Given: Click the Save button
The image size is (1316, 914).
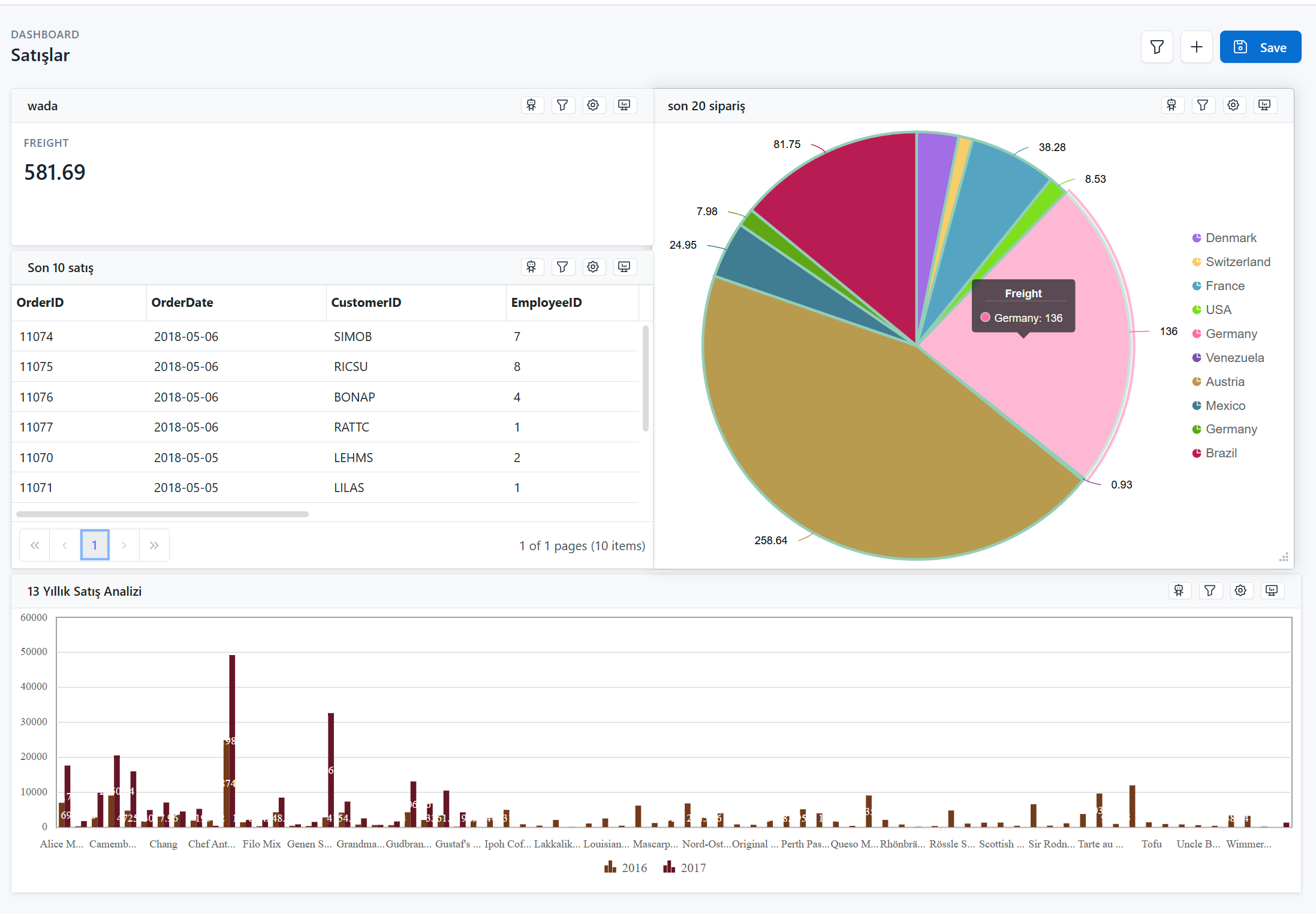Looking at the screenshot, I should pos(1260,47).
